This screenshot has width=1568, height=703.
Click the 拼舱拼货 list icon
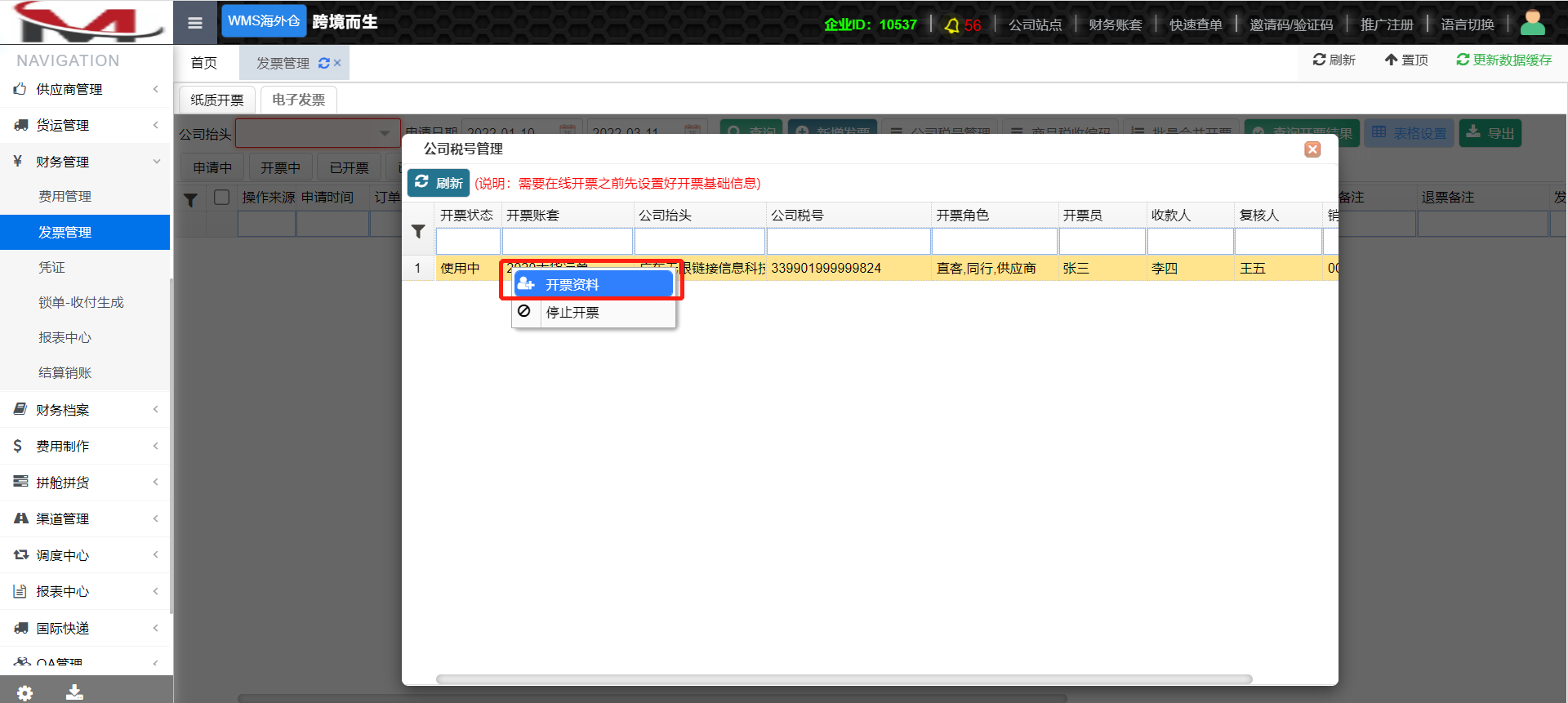pyautogui.click(x=20, y=482)
